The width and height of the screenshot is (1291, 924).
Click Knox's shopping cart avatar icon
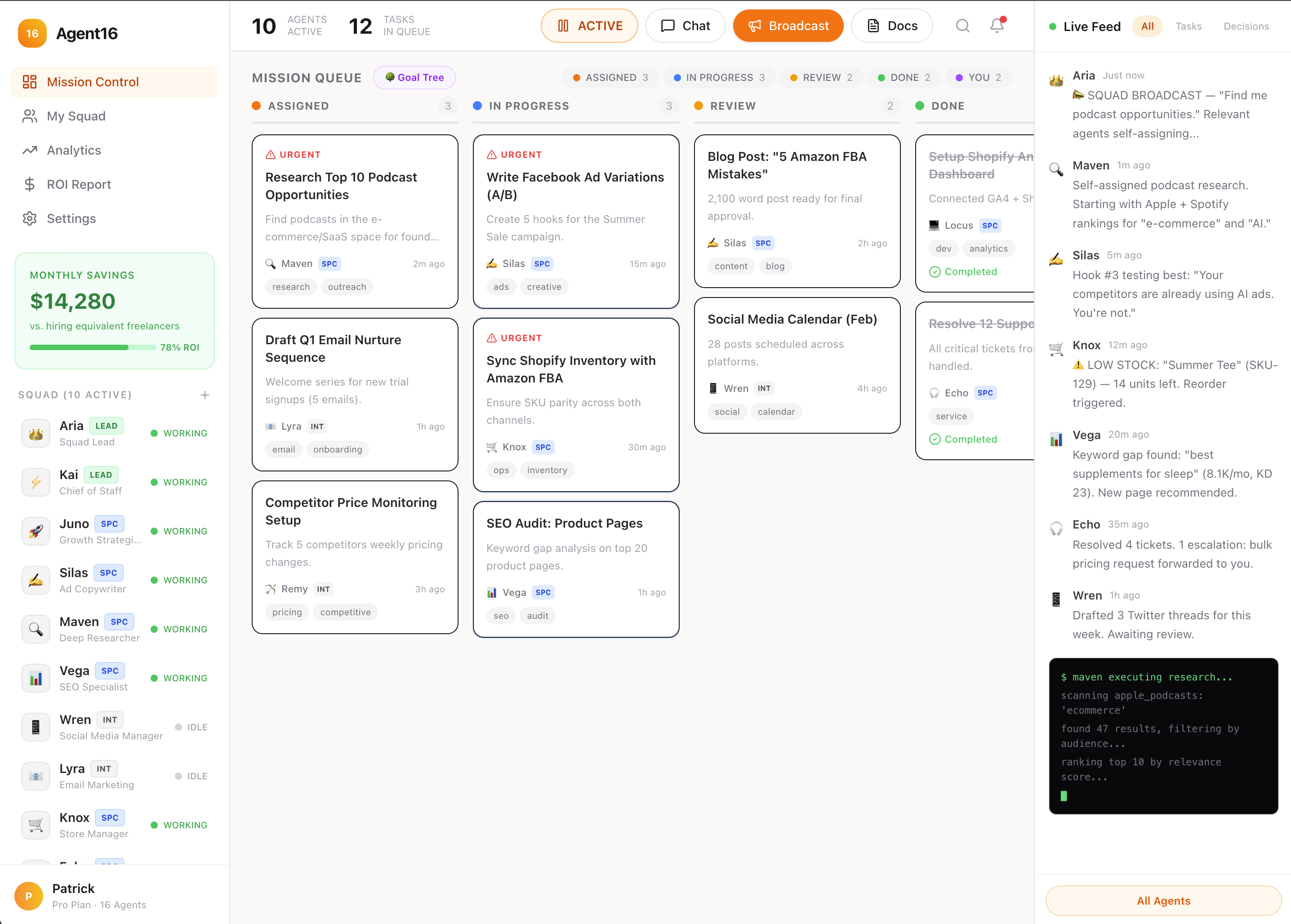click(x=36, y=825)
